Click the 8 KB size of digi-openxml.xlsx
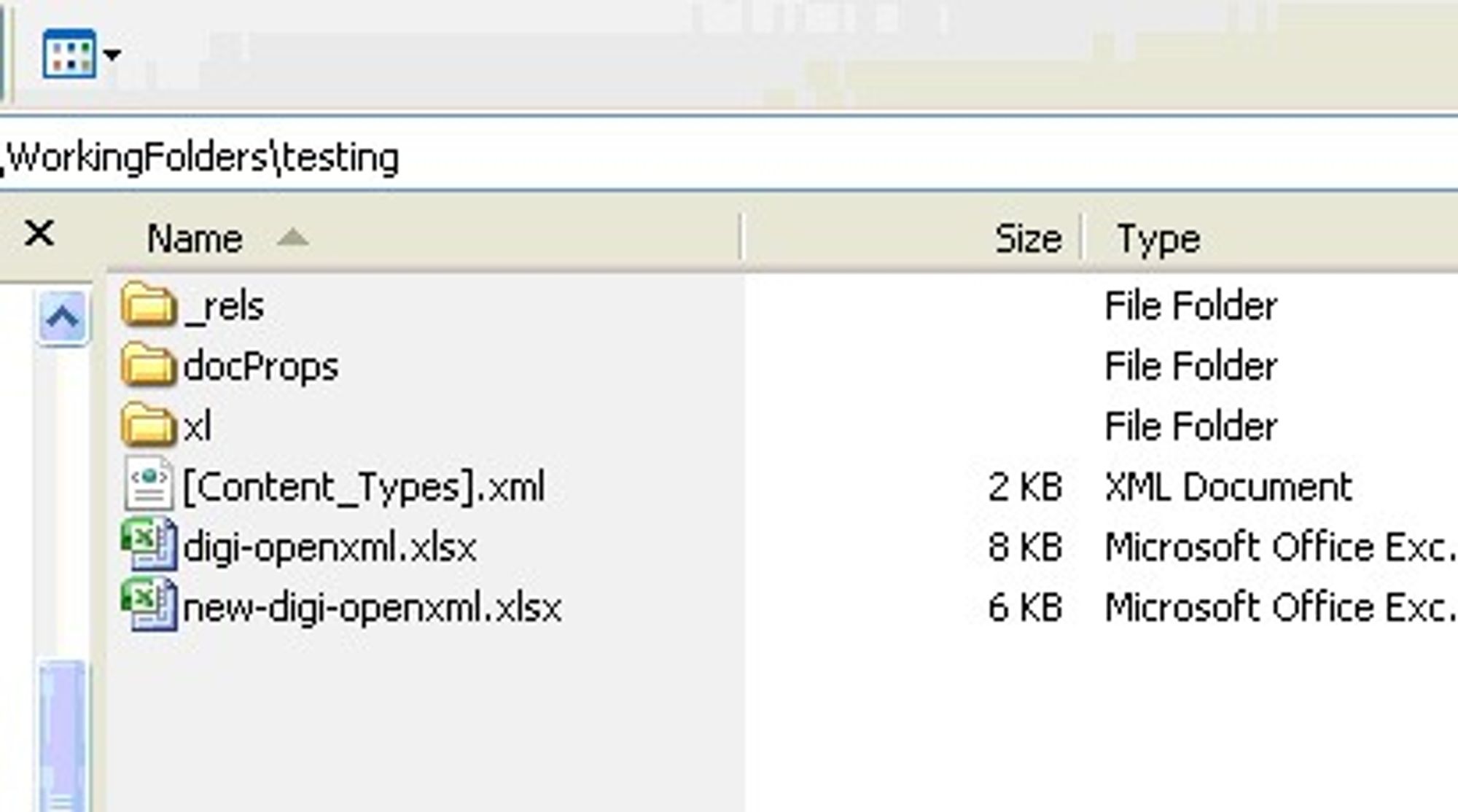1458x812 pixels. click(x=1025, y=547)
